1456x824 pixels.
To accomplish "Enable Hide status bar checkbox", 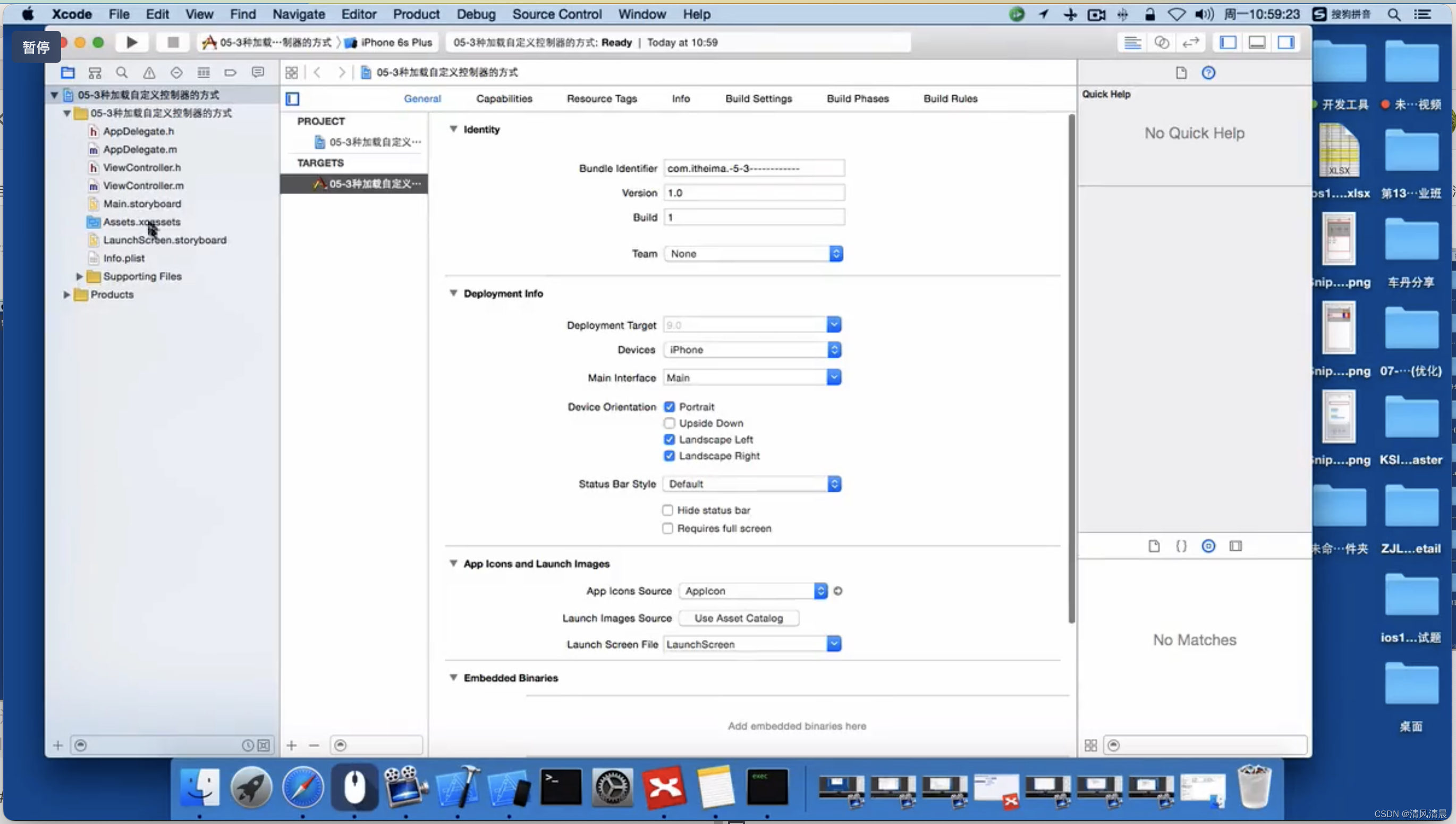I will pyautogui.click(x=667, y=510).
